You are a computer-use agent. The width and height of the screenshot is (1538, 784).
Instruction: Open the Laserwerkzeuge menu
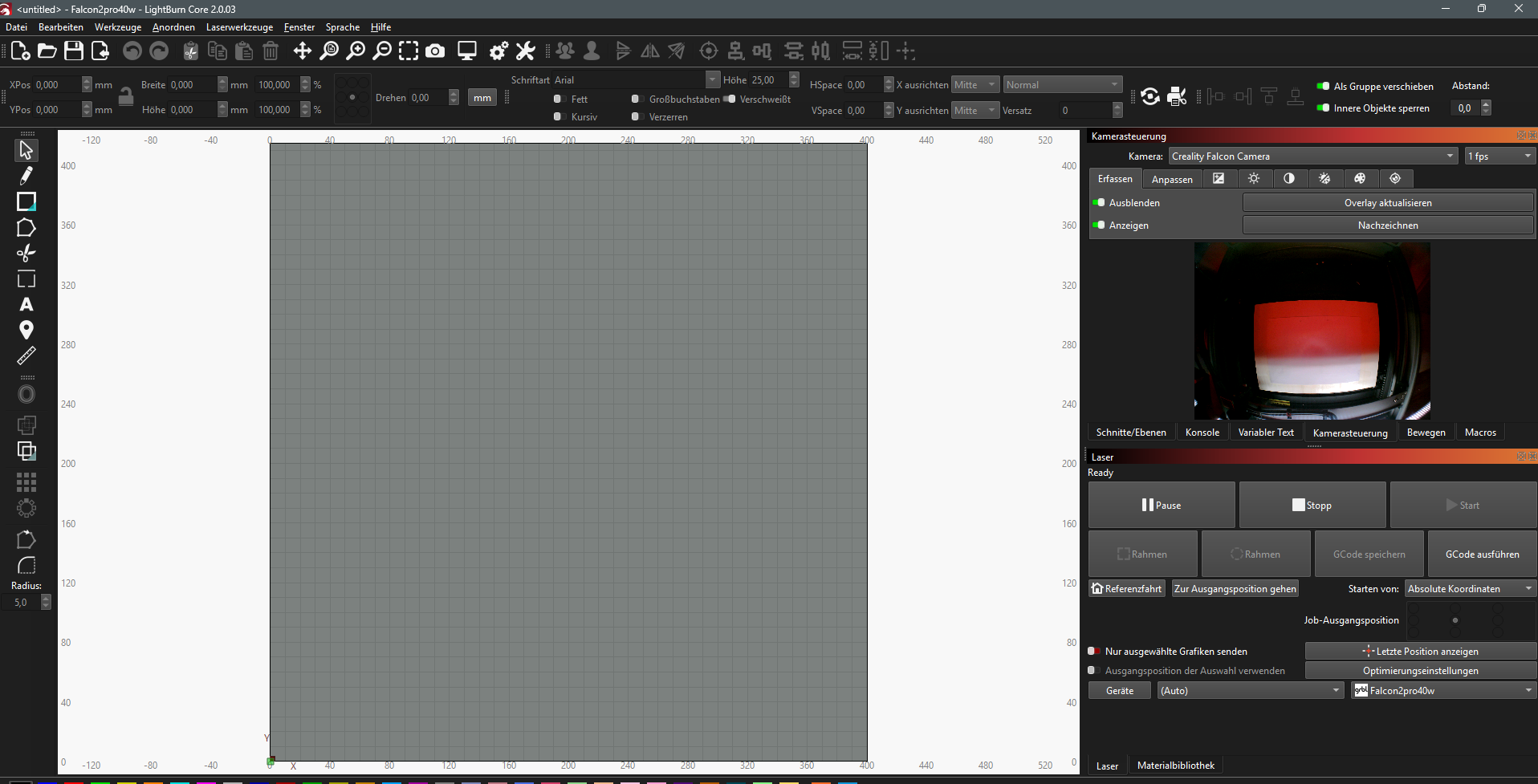pos(239,27)
